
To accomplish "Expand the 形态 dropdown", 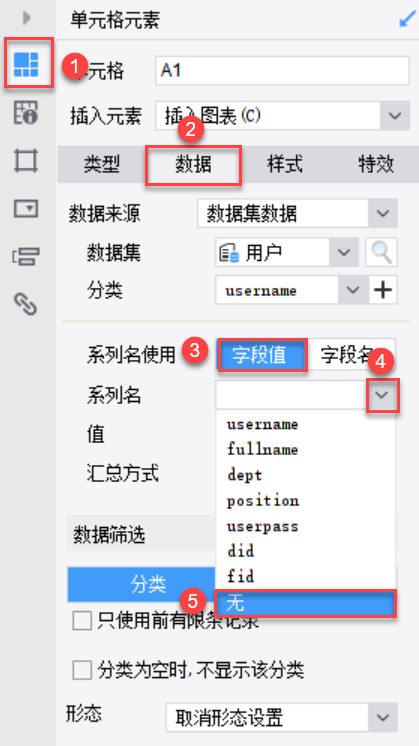I will [383, 717].
